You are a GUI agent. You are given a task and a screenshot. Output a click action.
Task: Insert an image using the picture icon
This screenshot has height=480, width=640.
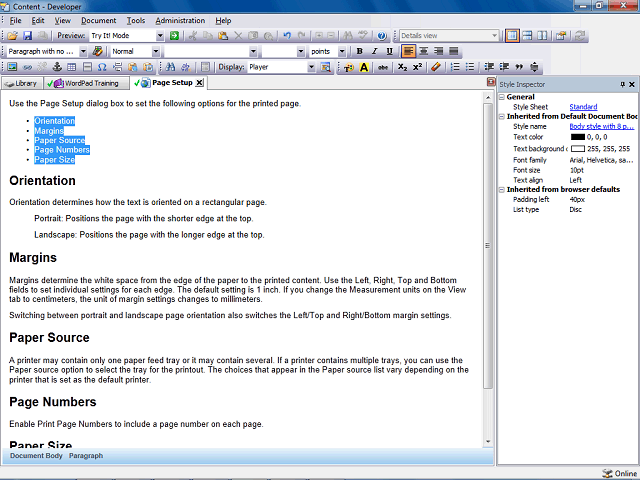[x=12, y=67]
